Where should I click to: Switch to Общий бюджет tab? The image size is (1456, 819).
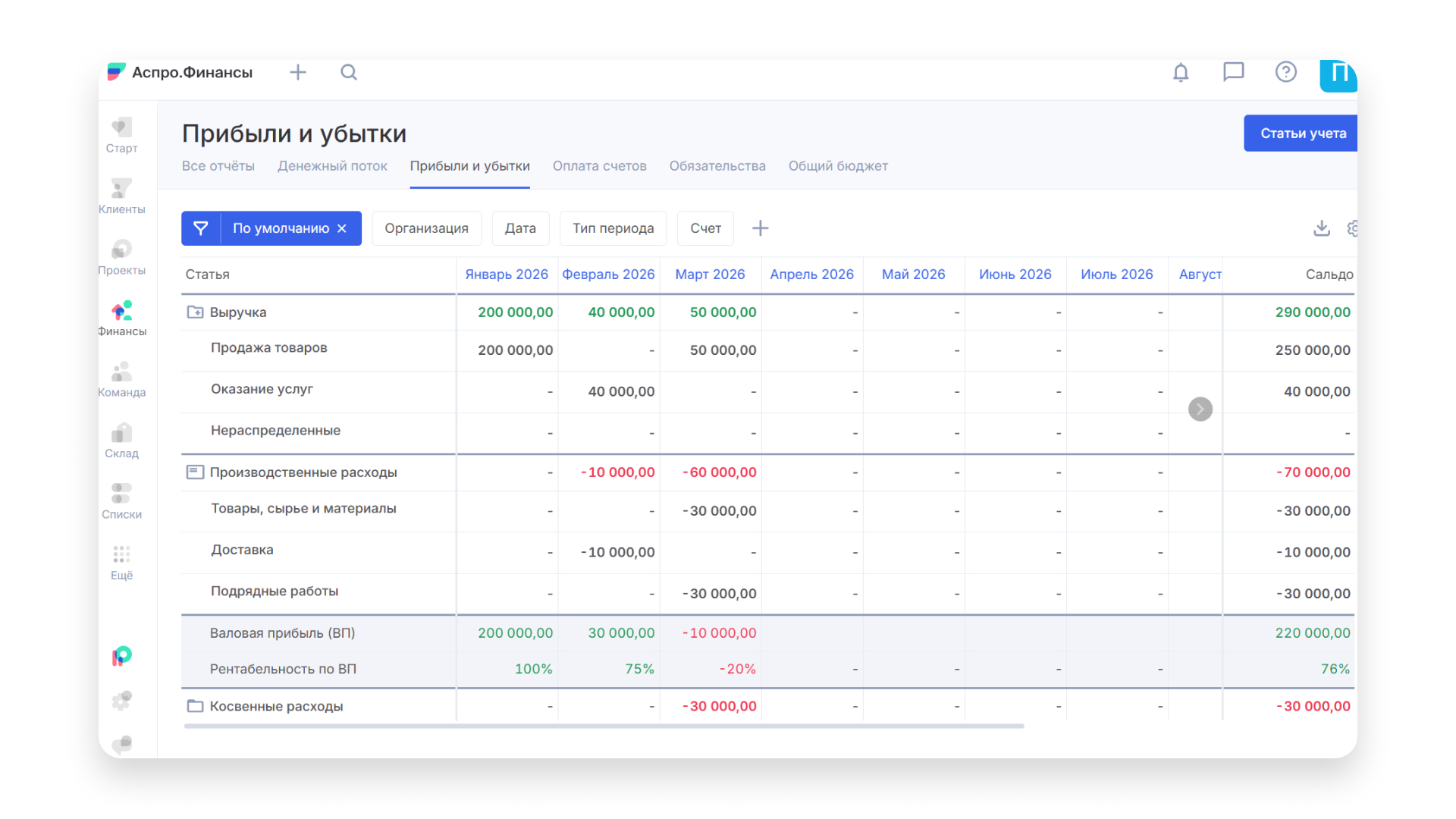(x=838, y=166)
